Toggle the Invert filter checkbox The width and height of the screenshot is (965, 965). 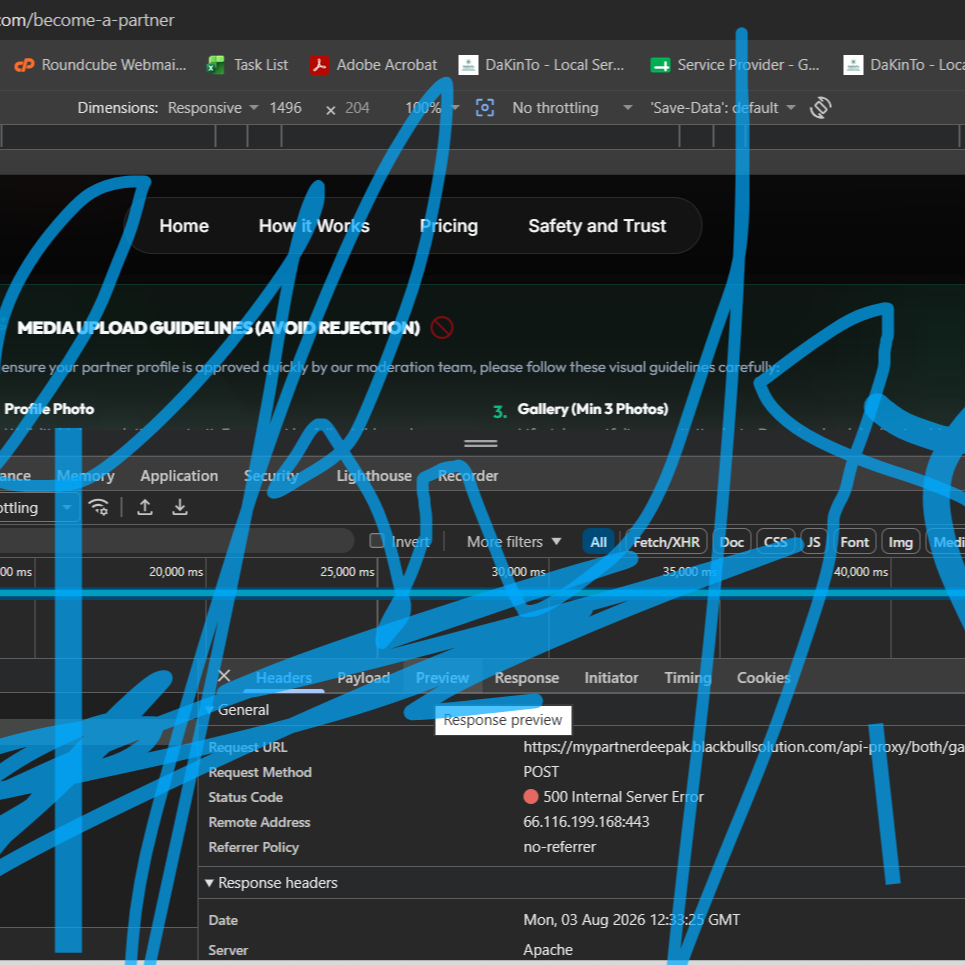(377, 541)
